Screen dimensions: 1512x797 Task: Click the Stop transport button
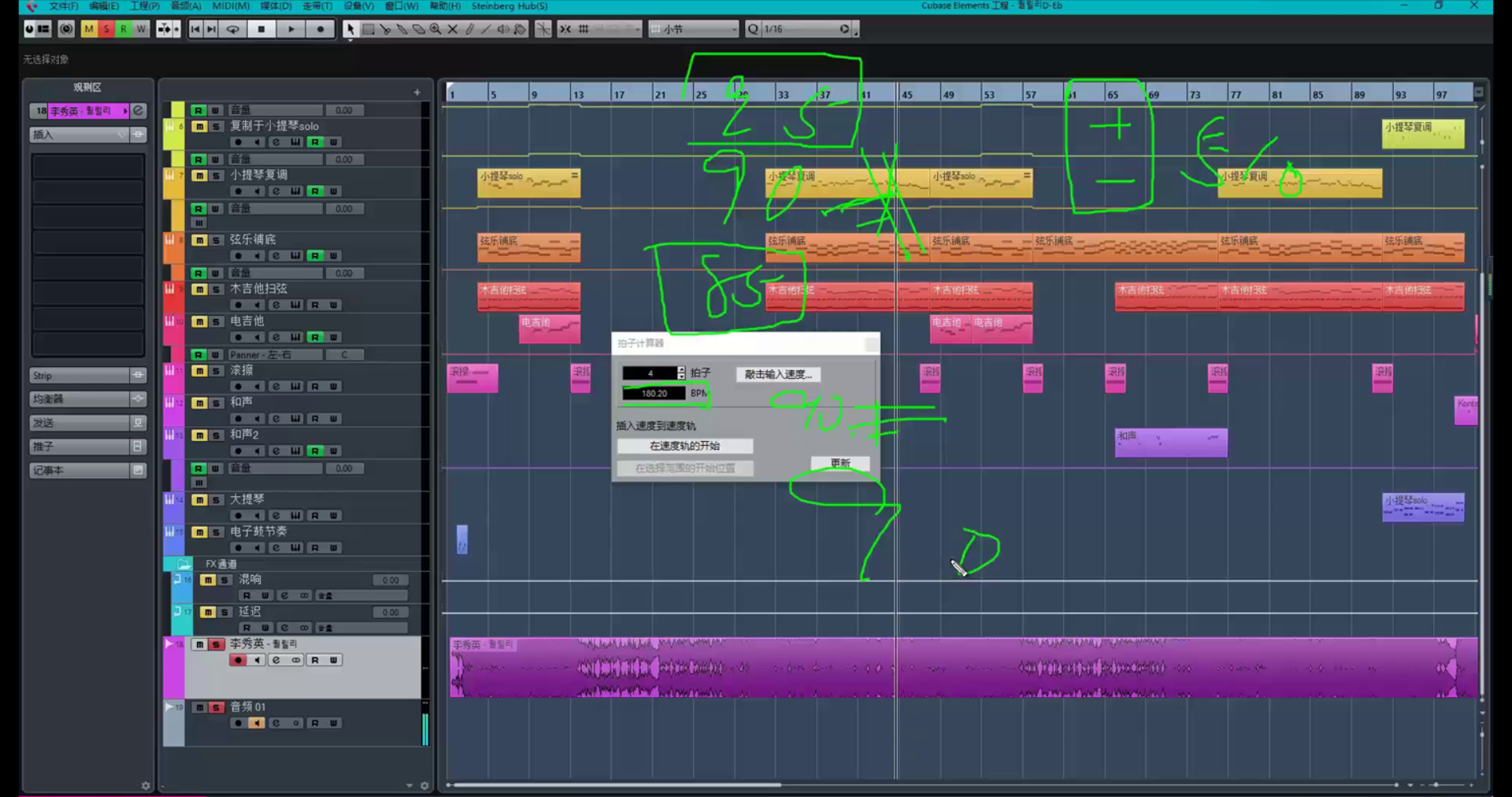[261, 29]
